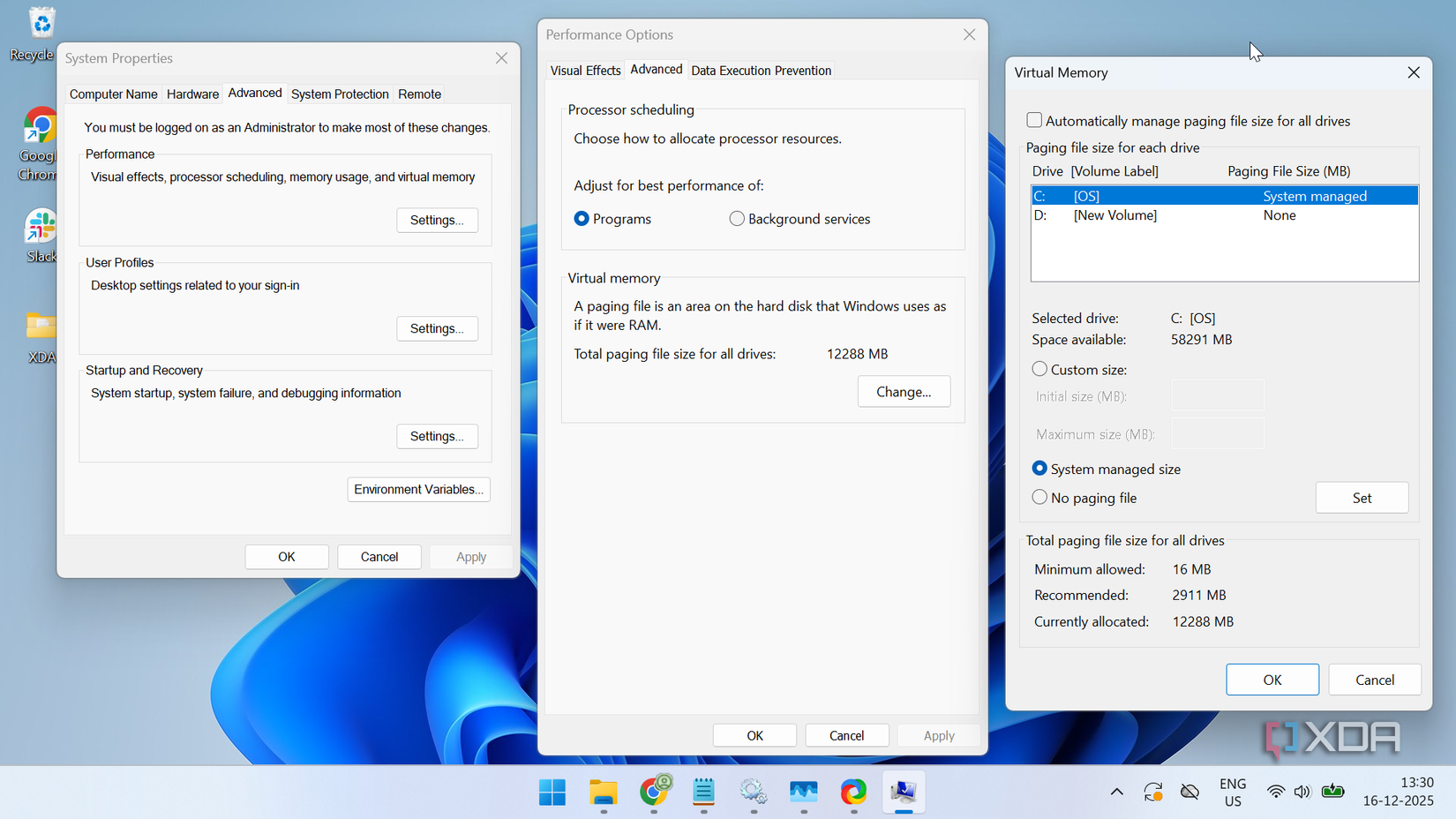Select the Background services radio button
The image size is (1456, 819).
click(737, 218)
